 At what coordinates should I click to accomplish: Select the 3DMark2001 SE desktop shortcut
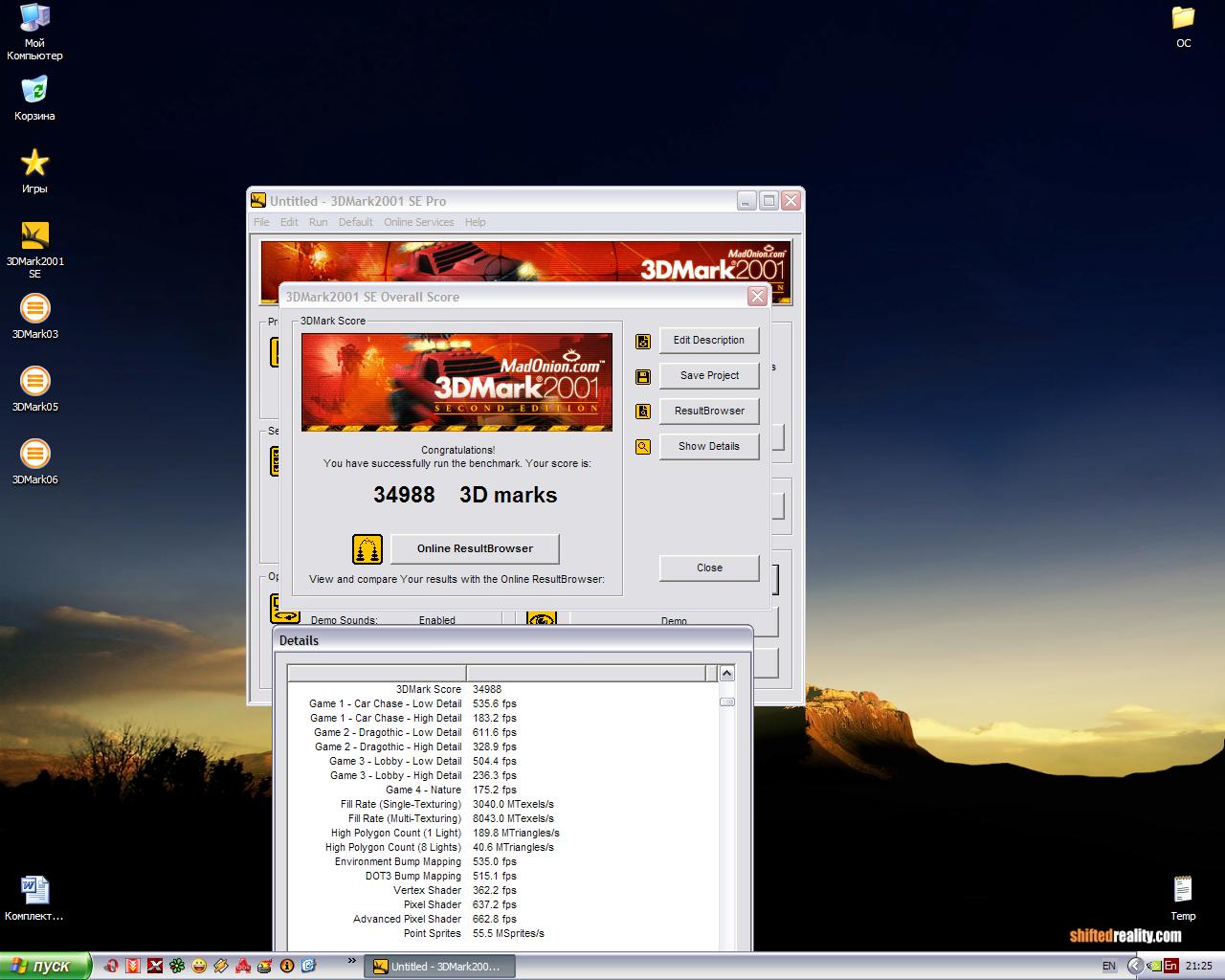34,250
